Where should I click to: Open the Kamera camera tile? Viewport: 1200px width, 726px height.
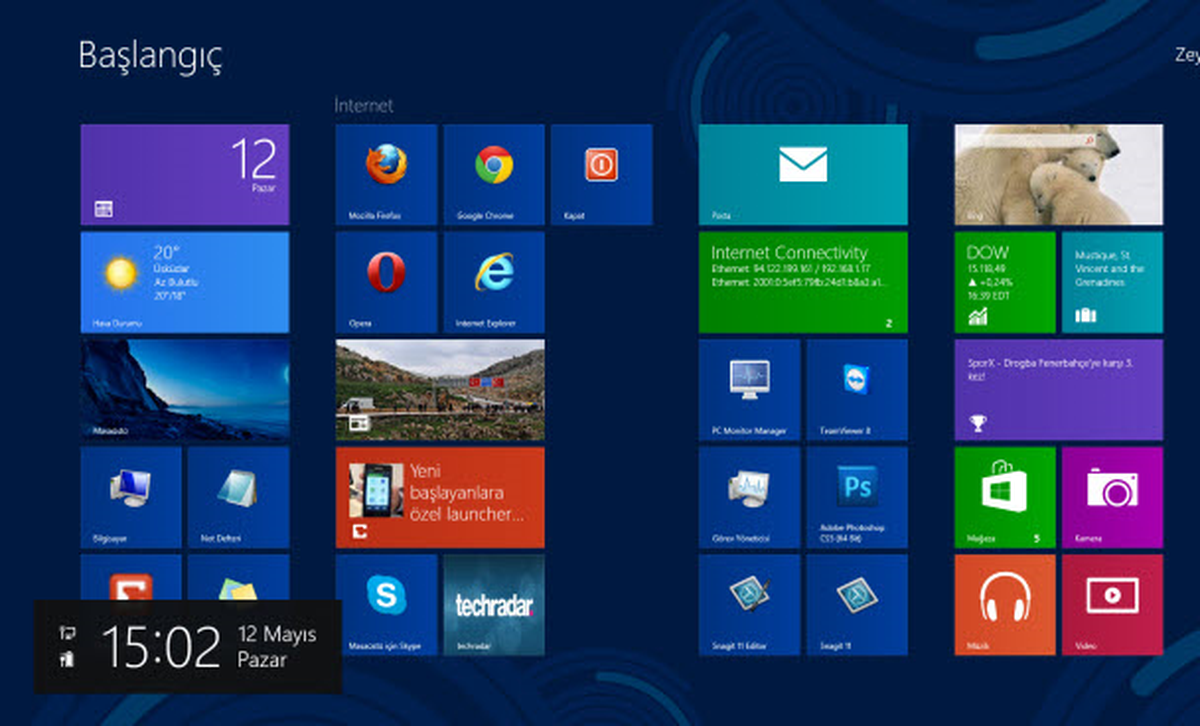coord(1112,497)
